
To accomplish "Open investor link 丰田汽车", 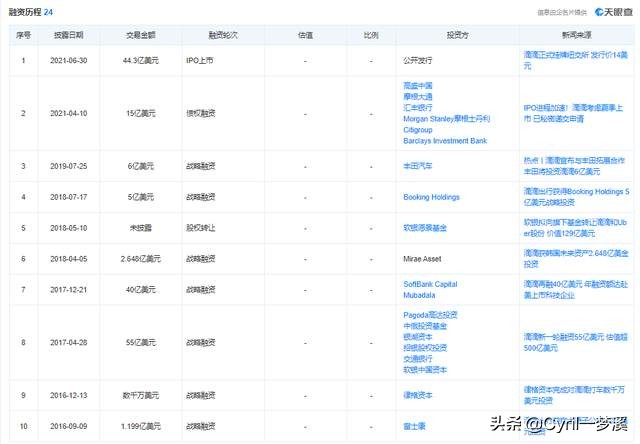I will [418, 166].
